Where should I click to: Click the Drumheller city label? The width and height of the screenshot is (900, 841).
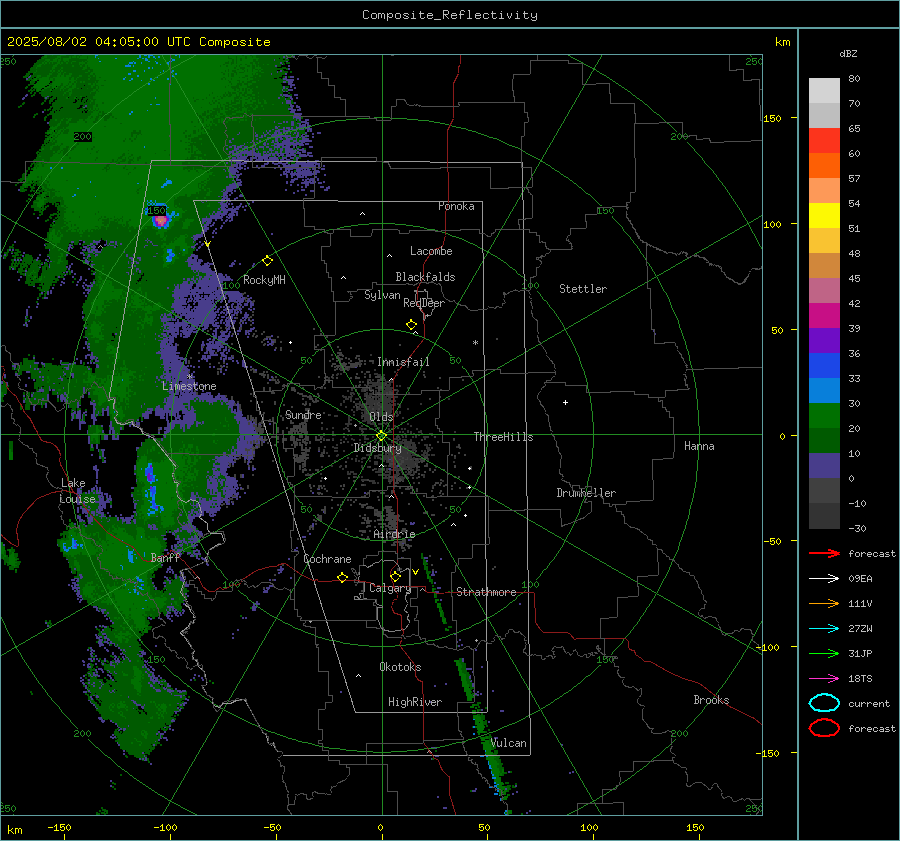click(x=586, y=493)
